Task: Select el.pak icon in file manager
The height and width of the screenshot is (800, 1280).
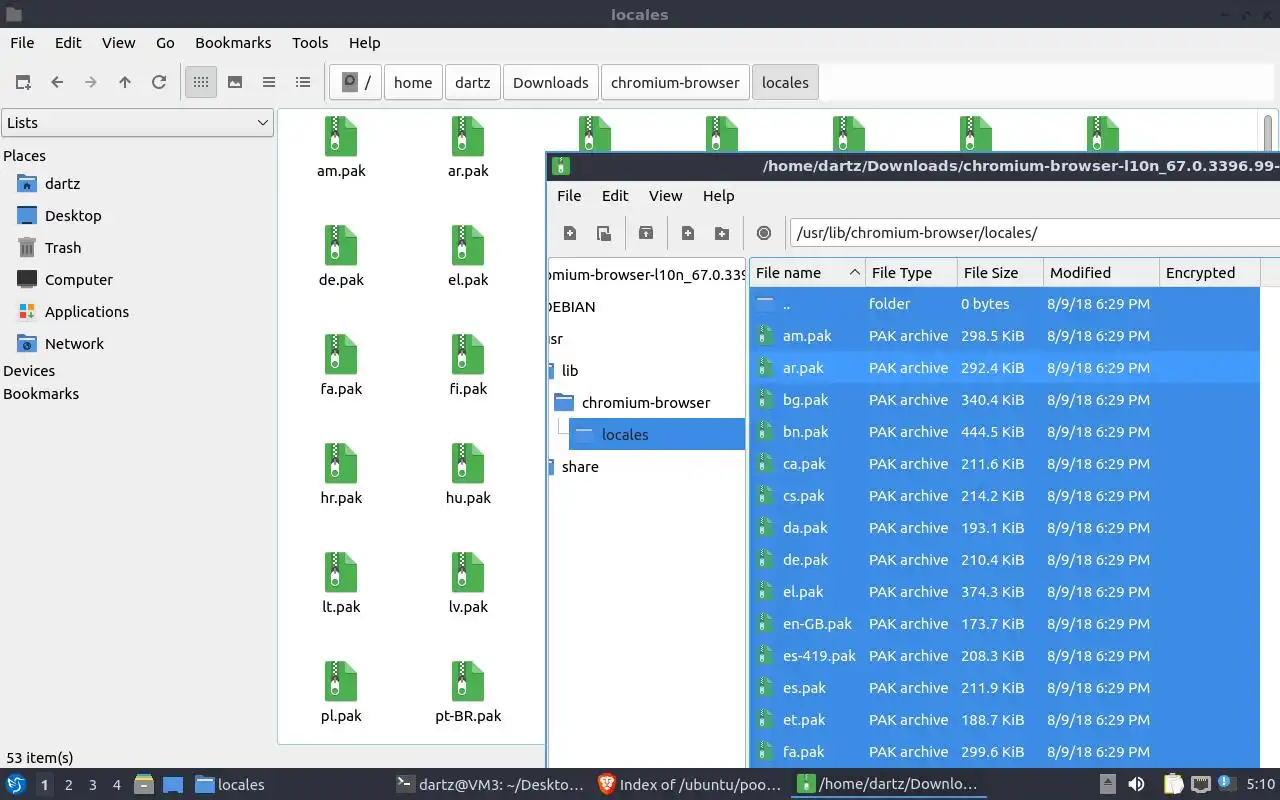Action: [468, 256]
